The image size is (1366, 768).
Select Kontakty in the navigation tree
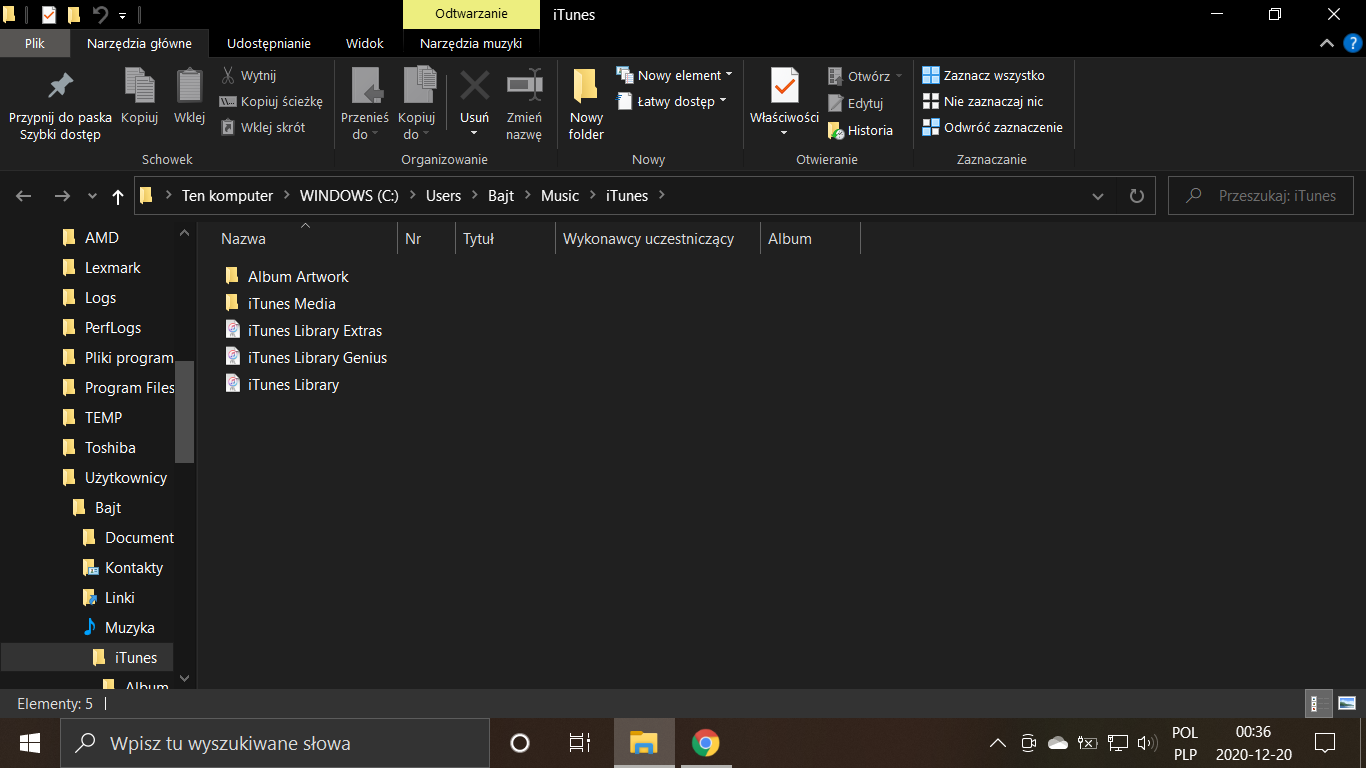coord(122,567)
